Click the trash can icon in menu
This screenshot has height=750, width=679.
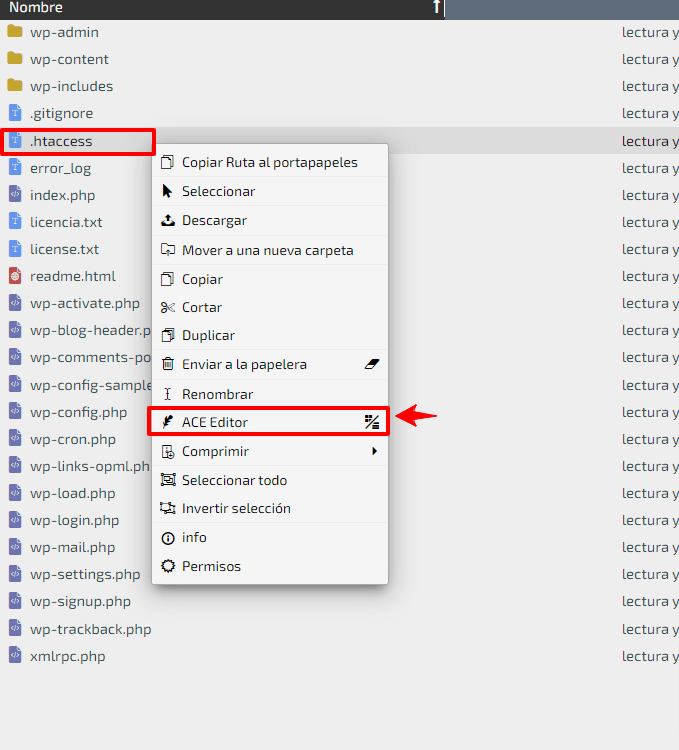coord(167,364)
